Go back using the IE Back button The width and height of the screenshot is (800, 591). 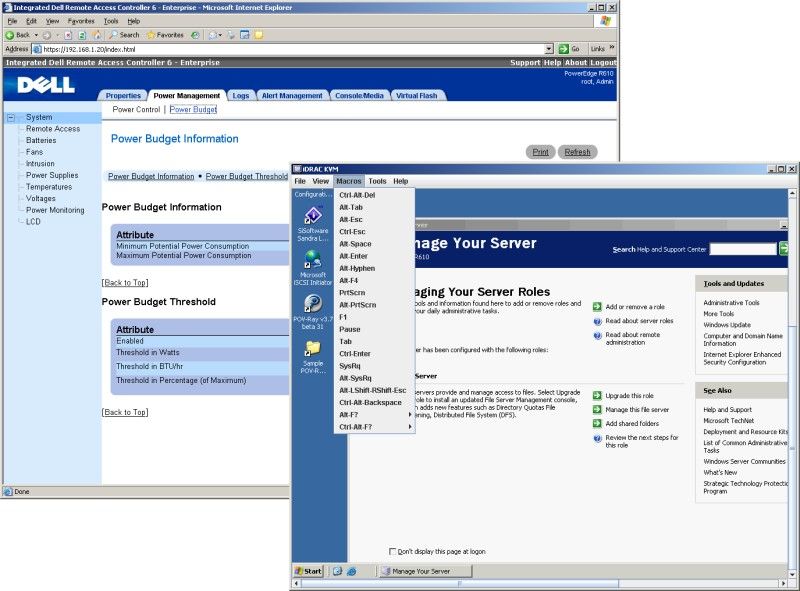coord(17,35)
